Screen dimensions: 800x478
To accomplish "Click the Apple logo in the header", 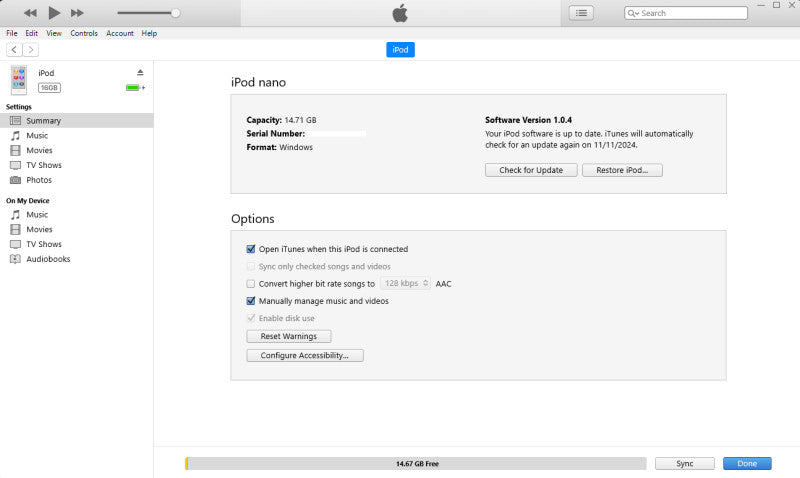I will pos(400,13).
